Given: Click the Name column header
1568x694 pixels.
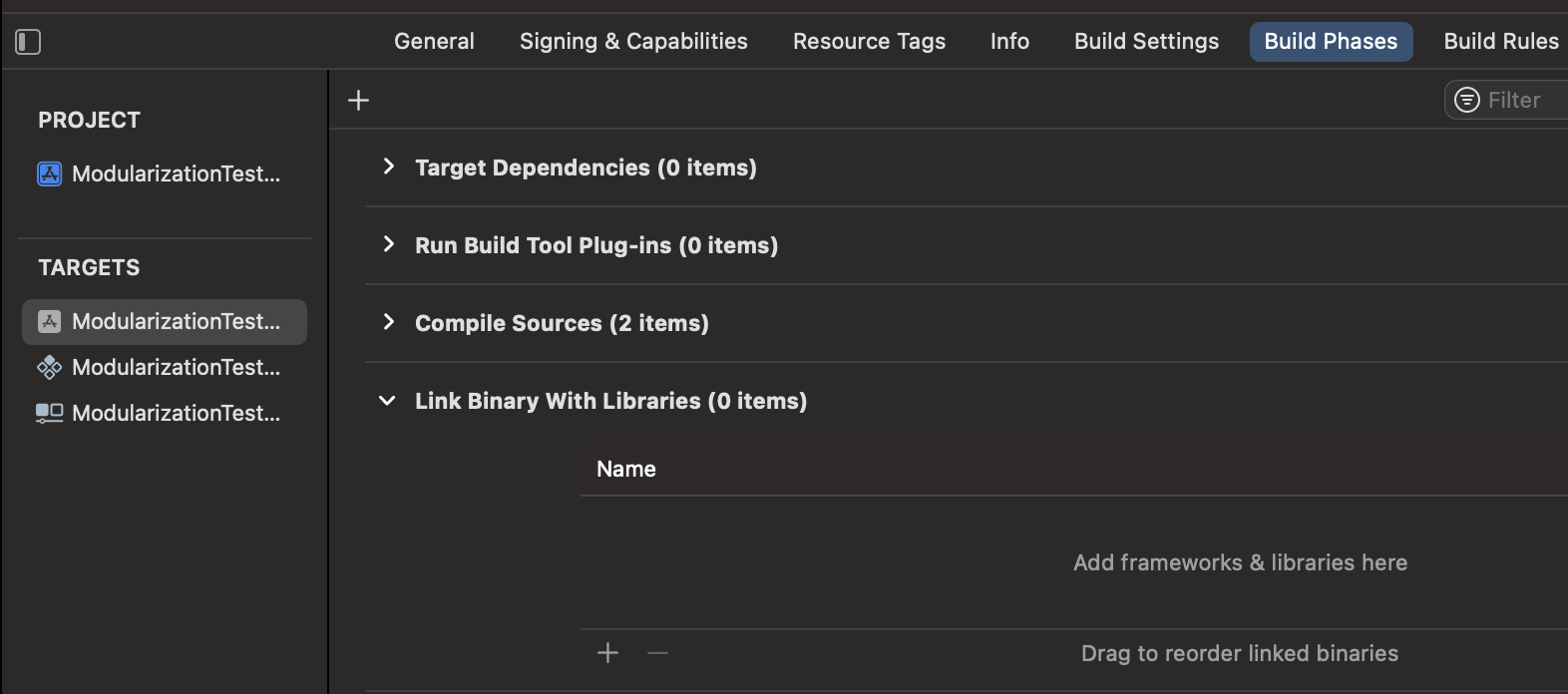Looking at the screenshot, I should point(626,469).
